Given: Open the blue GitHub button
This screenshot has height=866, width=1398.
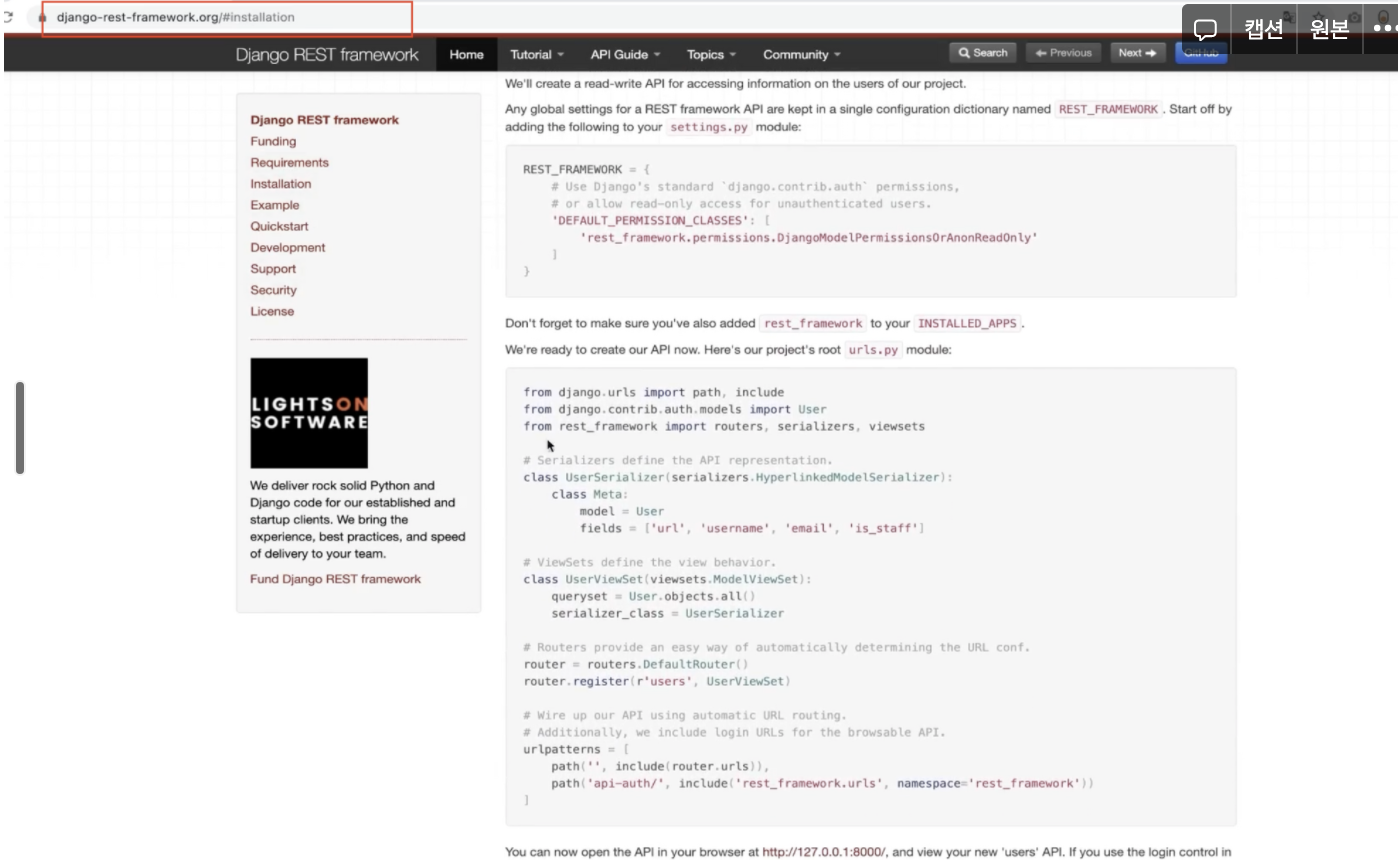Looking at the screenshot, I should point(1201,53).
